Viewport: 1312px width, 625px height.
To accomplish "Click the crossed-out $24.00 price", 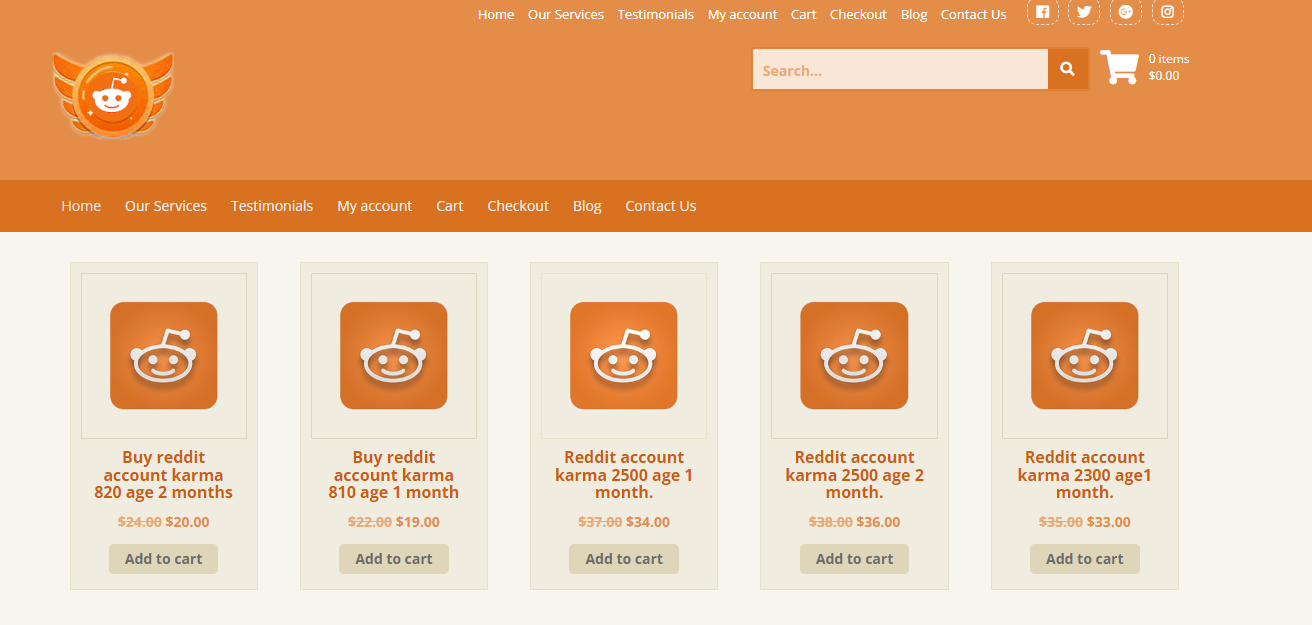I will coord(140,522).
